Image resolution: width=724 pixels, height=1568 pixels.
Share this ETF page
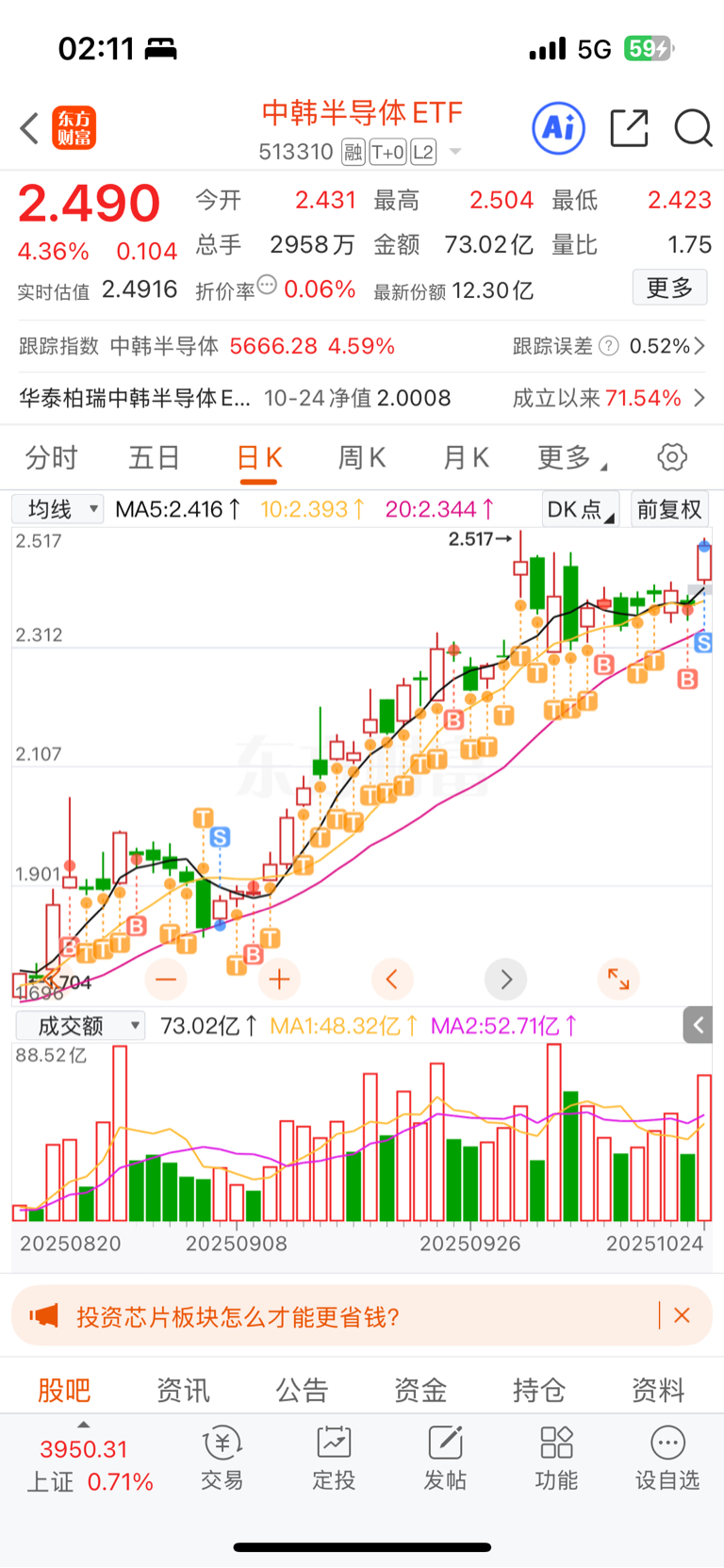coord(629,128)
